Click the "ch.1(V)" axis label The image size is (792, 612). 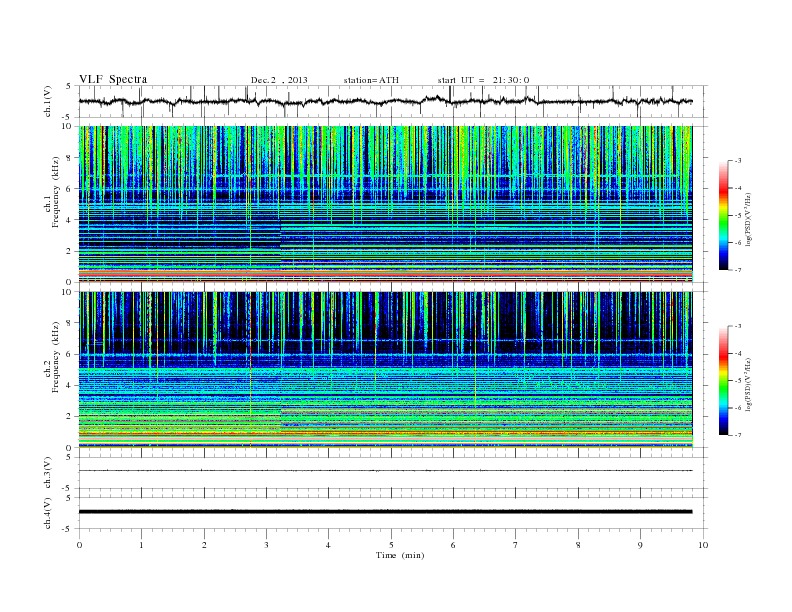[48, 101]
